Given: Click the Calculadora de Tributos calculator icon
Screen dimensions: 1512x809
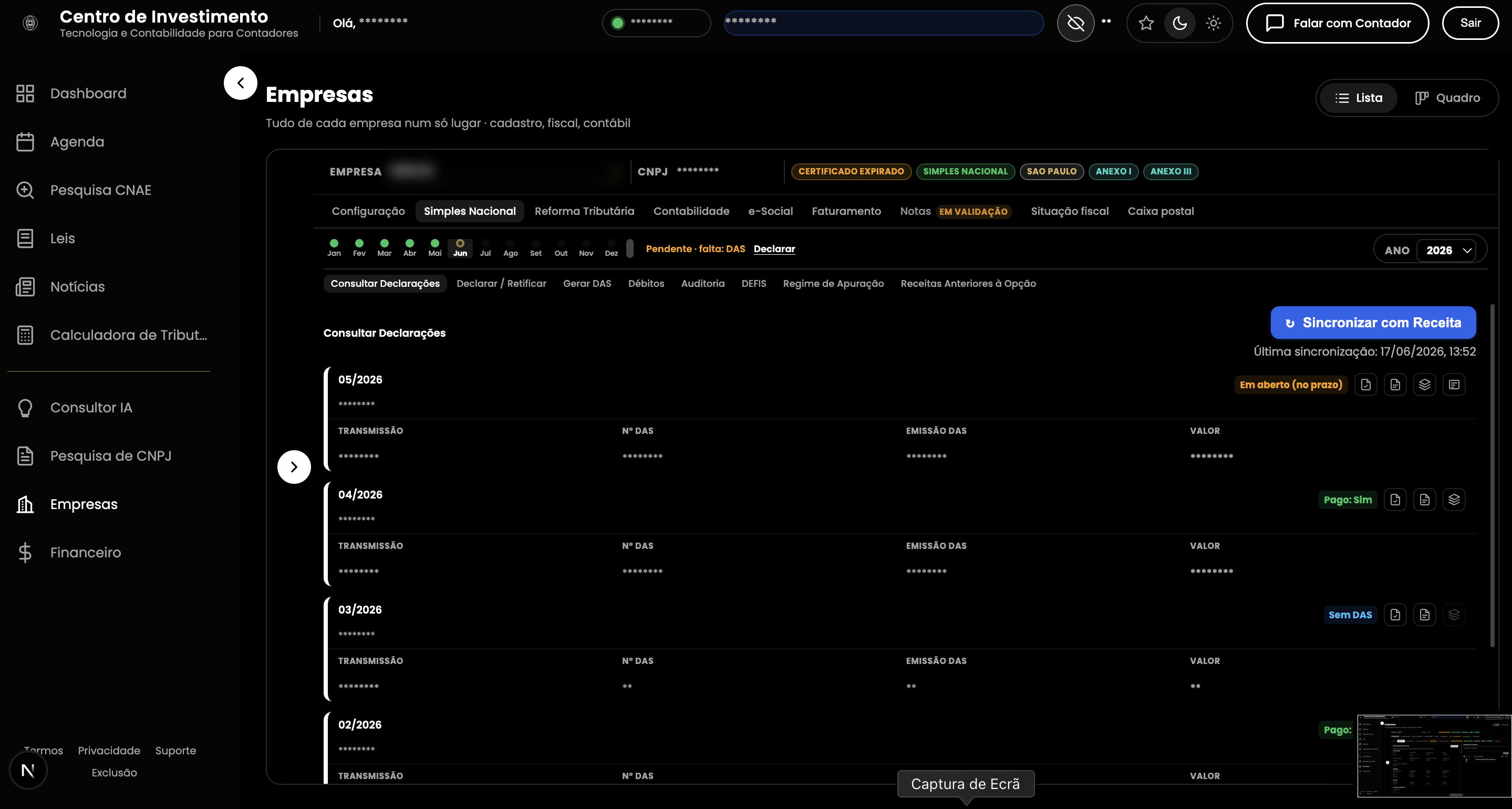Looking at the screenshot, I should tap(25, 335).
